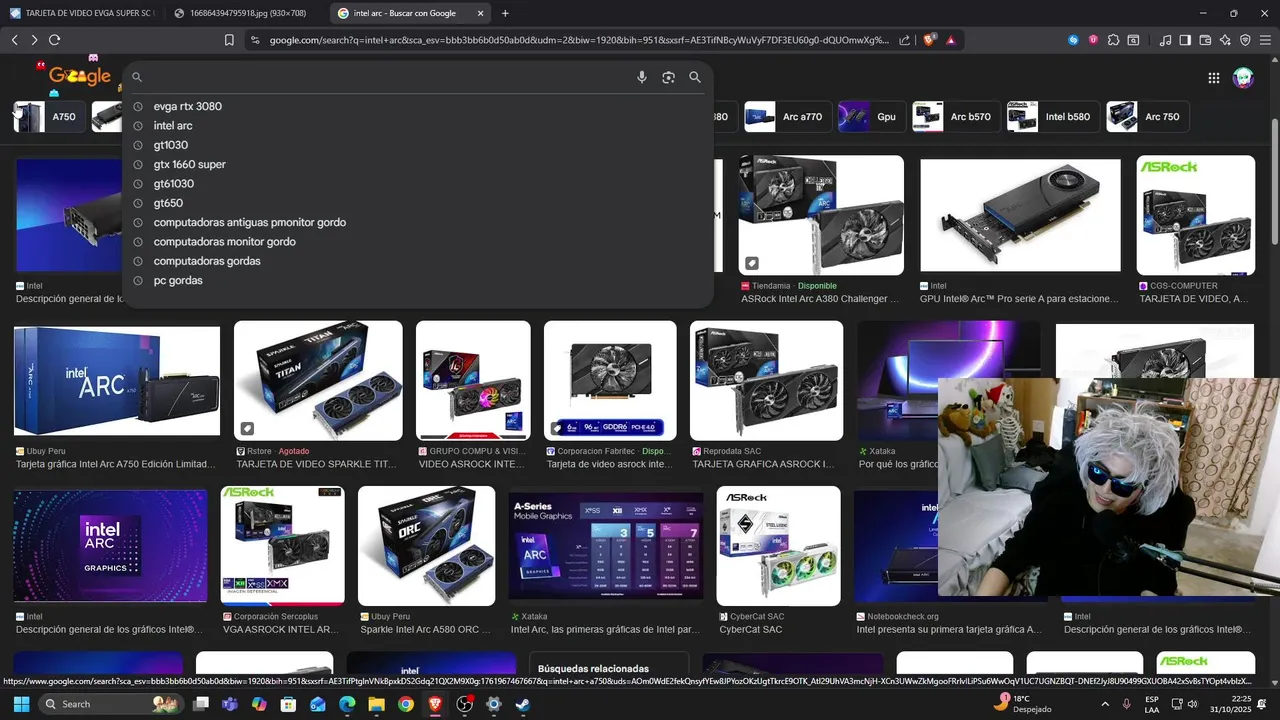Screen dimensions: 1280x720
Task: Click the browser forward arrow
Action: 34,40
